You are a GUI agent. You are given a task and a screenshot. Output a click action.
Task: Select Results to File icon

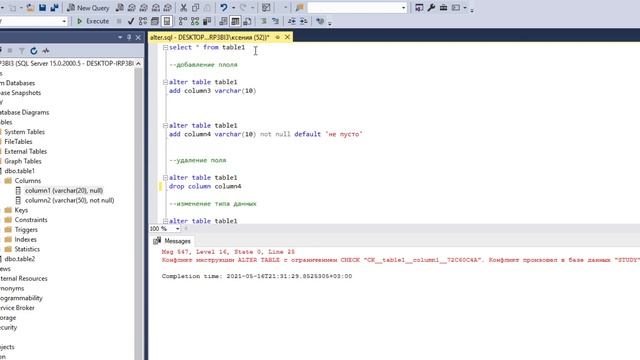coord(247,21)
